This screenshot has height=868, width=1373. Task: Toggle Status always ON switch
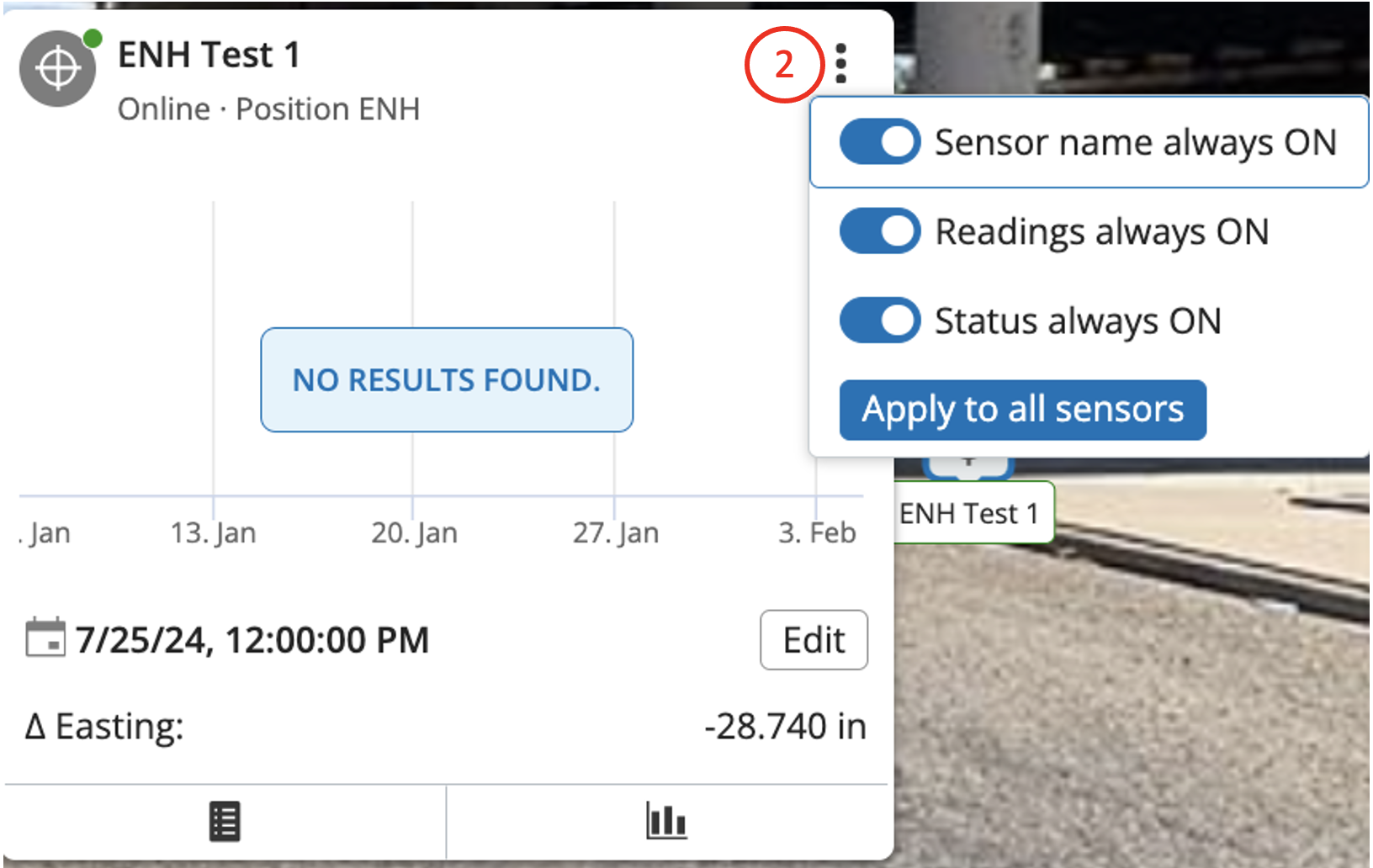879,320
